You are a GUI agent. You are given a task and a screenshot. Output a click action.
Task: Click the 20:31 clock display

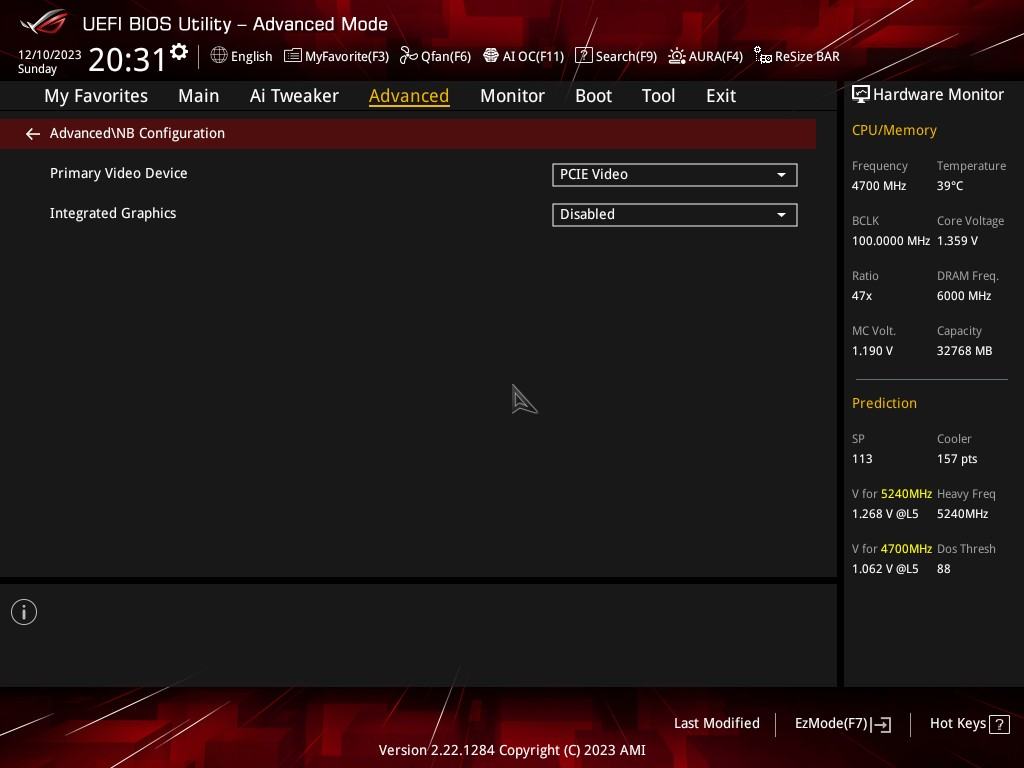click(127, 59)
